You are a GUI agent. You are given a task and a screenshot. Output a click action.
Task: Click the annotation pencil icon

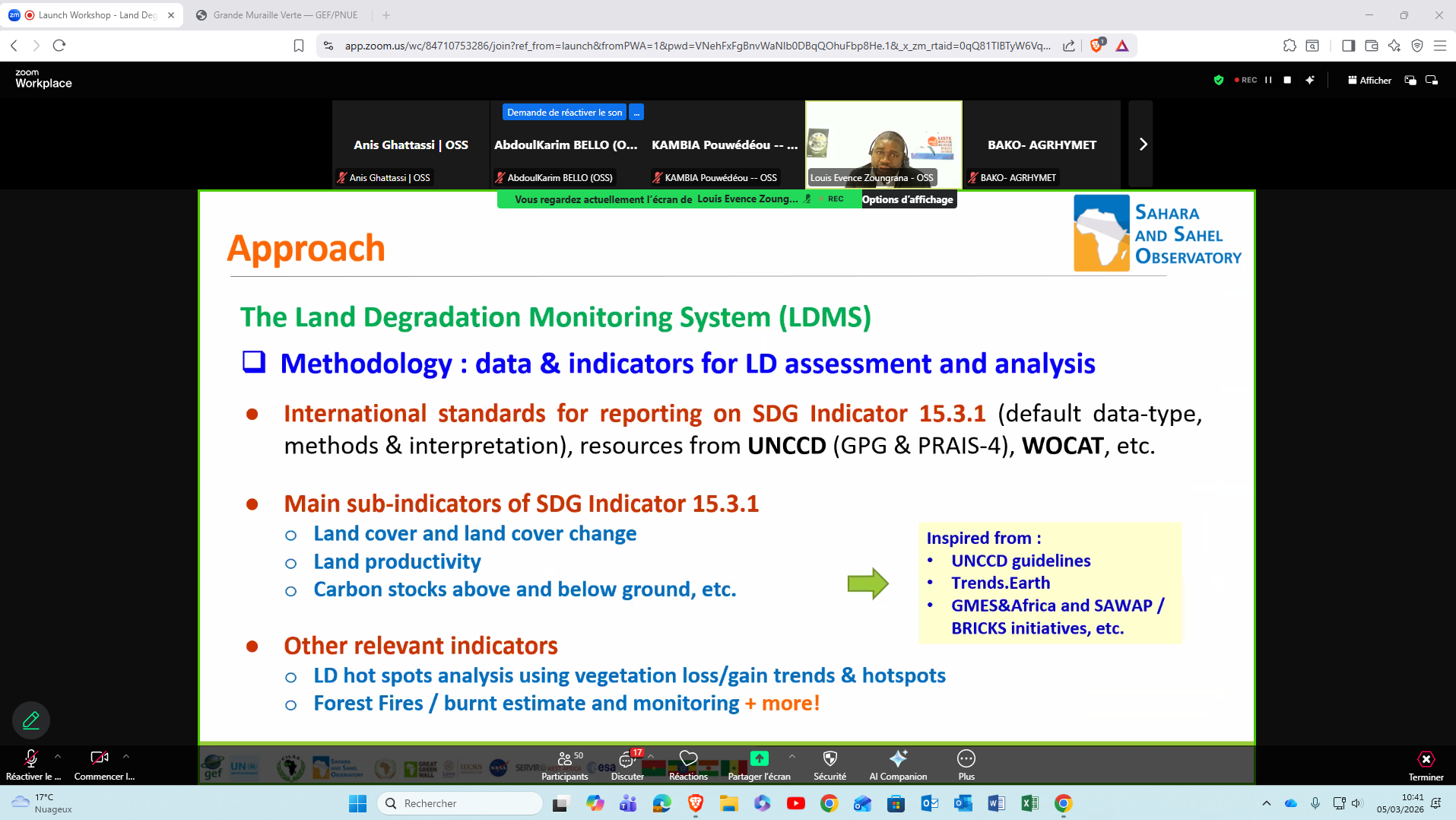click(30, 720)
